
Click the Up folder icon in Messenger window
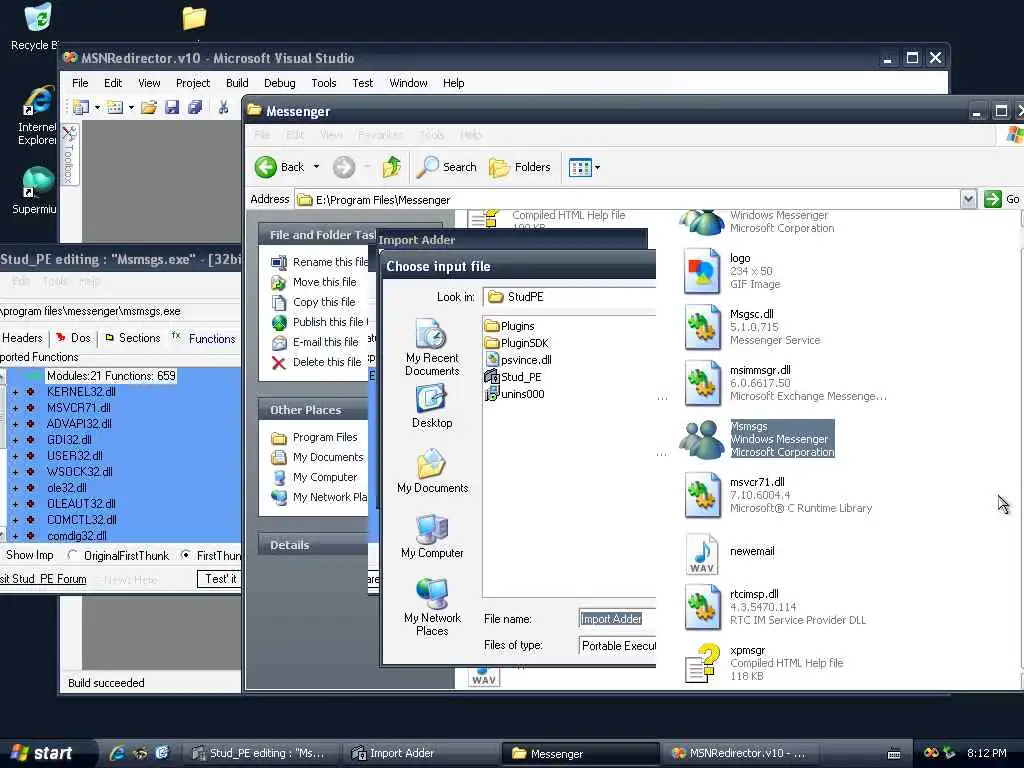coord(392,167)
